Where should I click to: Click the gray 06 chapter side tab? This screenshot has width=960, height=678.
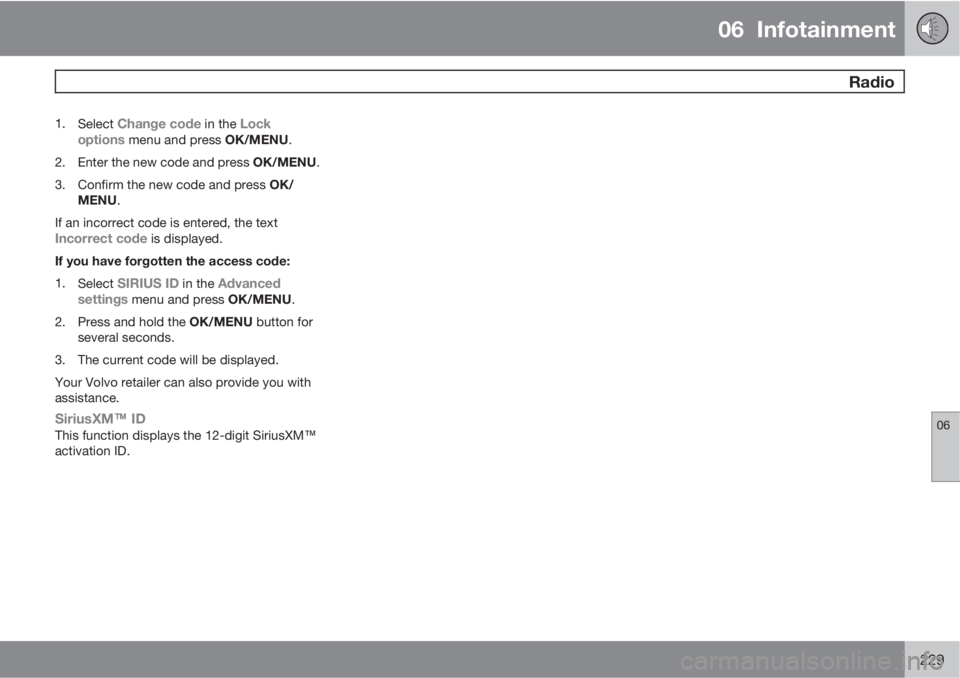[945, 446]
